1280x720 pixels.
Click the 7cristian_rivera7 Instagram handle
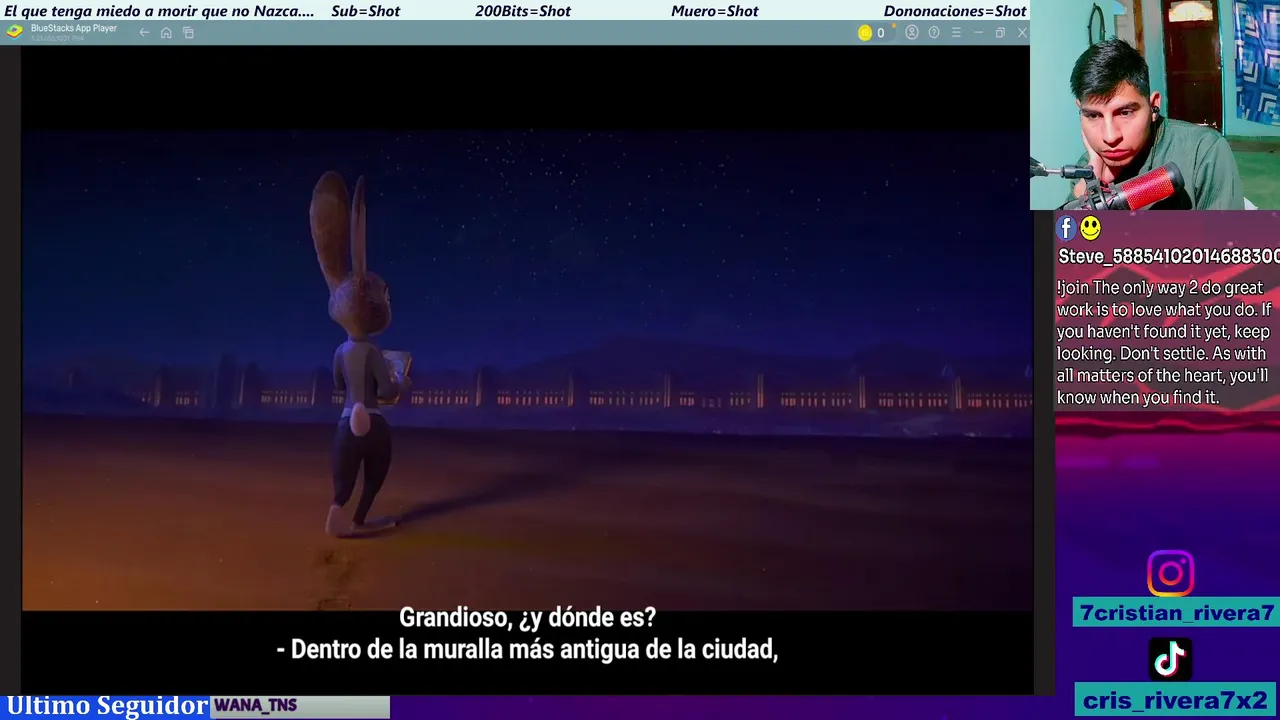1176,613
